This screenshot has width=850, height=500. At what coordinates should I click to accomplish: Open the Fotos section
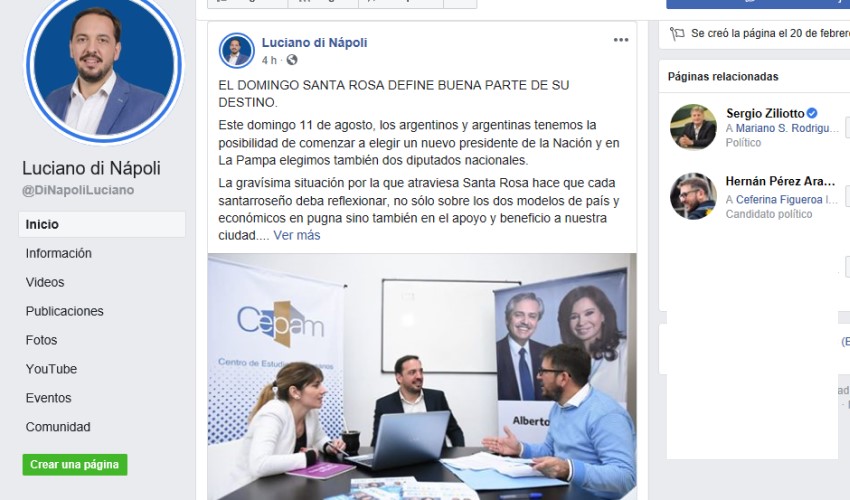[41, 340]
